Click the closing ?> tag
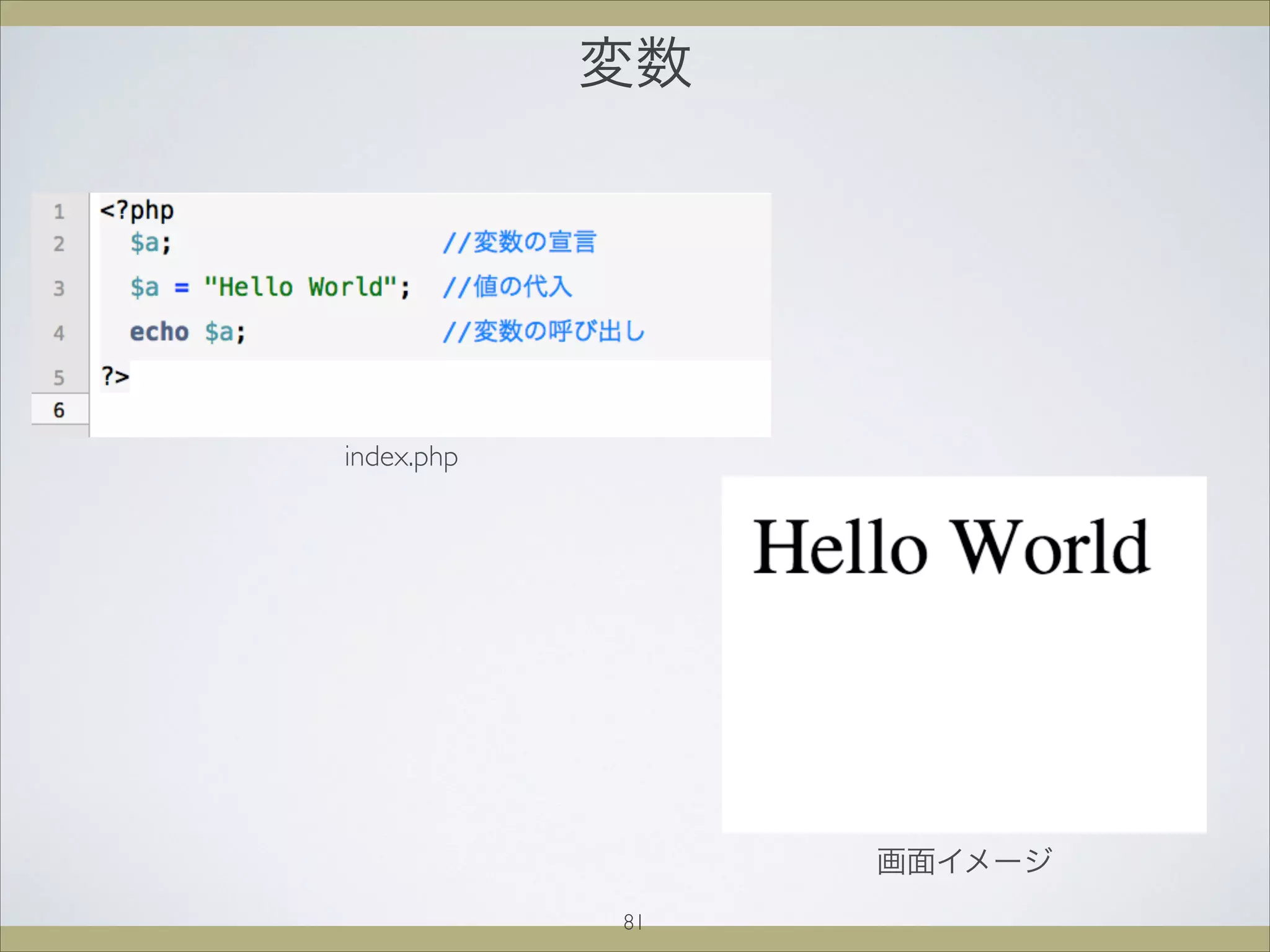Viewport: 1270px width, 952px height. point(115,376)
